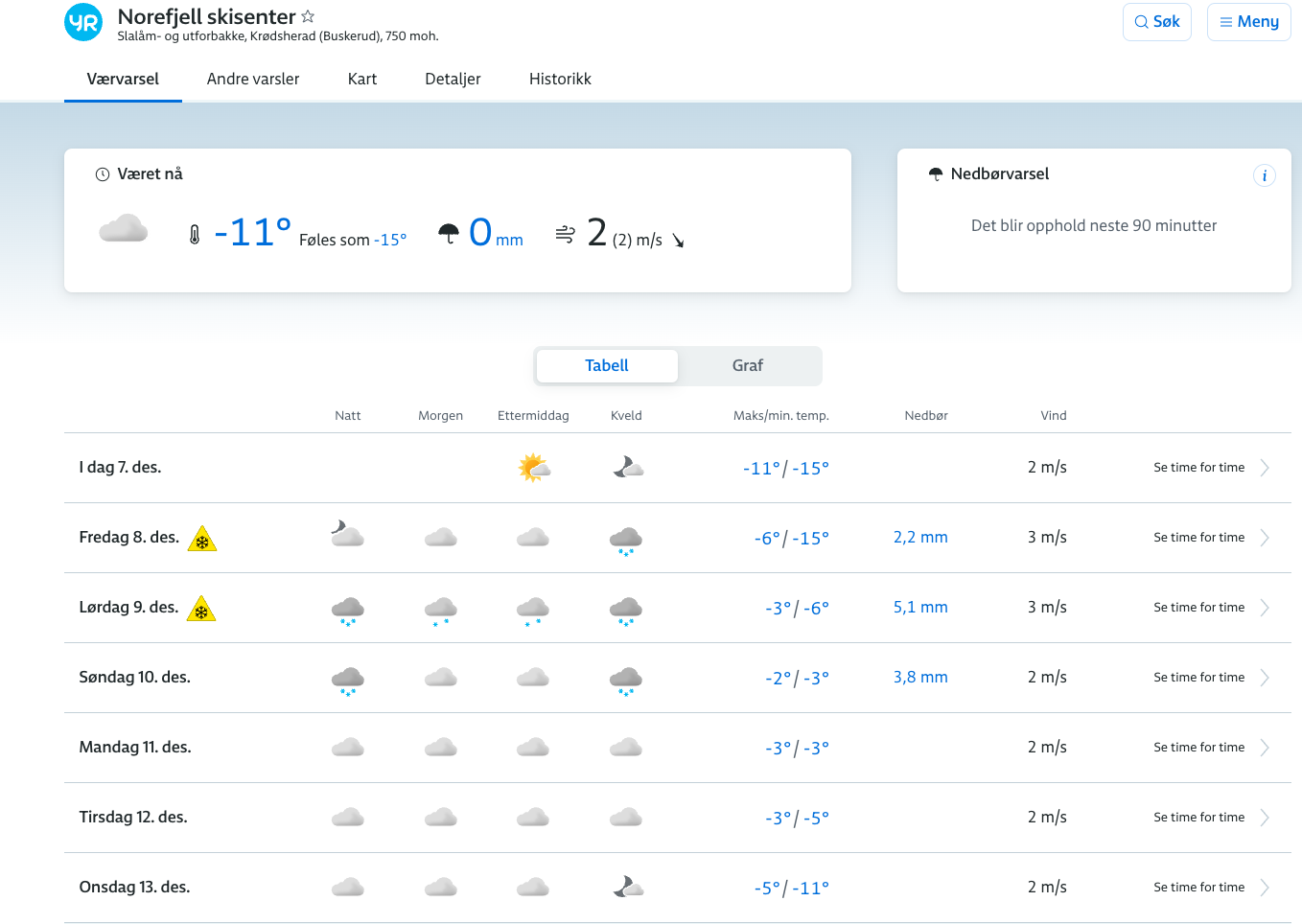Click the umbrella icon beside Nedbørvarsel

coord(936,173)
